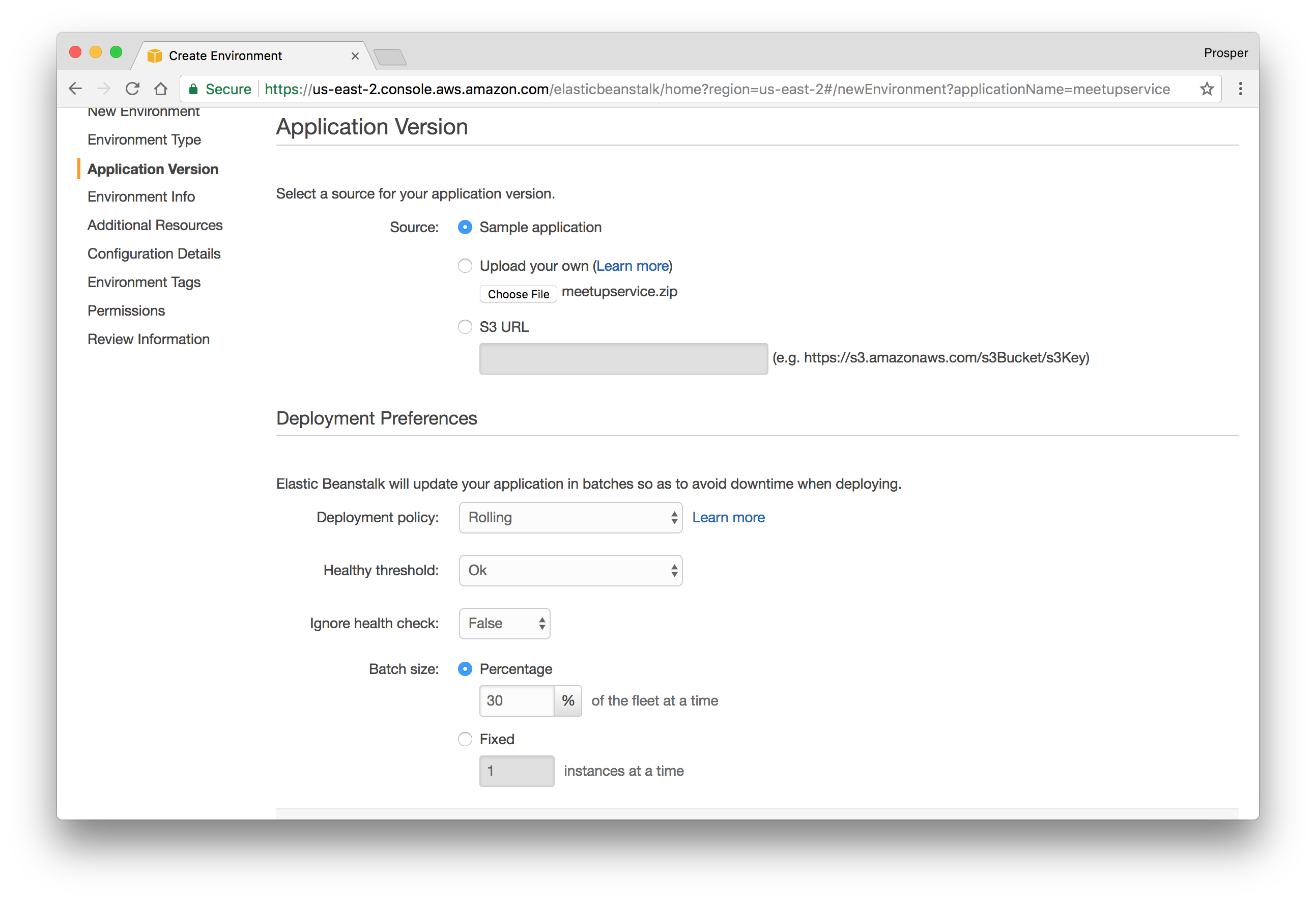Expand Healthy threshold dropdown
1316x901 pixels.
(x=570, y=570)
